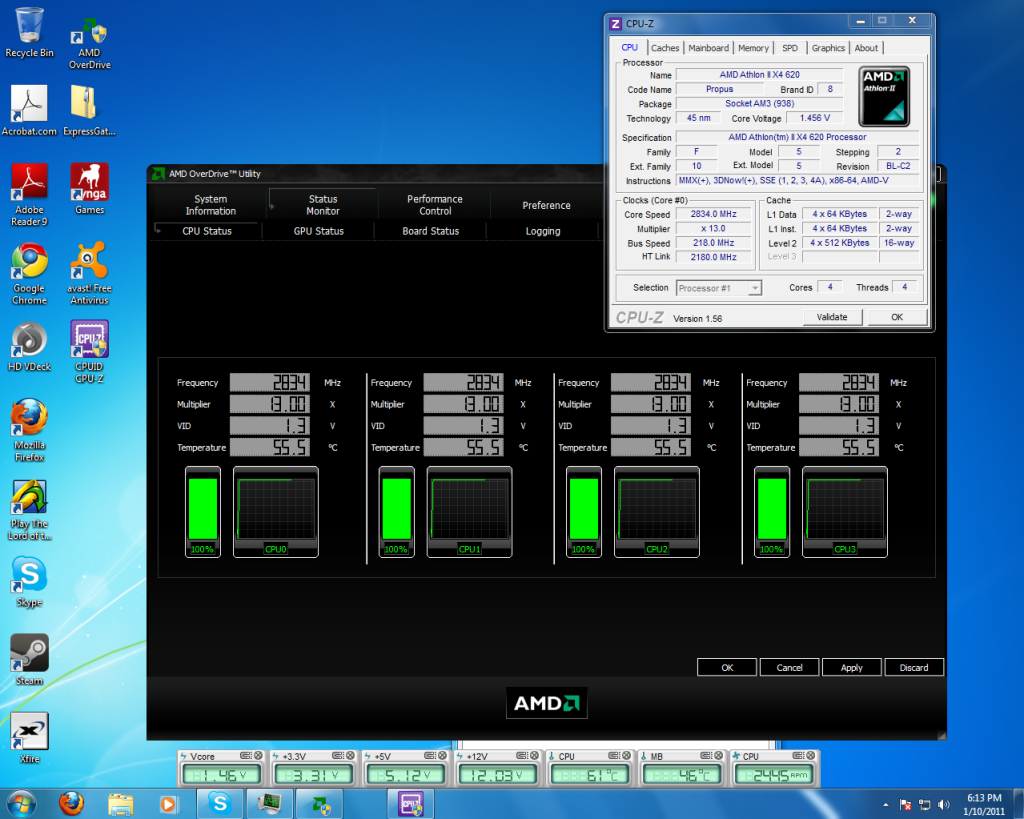
Task: Show hidden system tray icons arrow
Action: tap(886, 805)
